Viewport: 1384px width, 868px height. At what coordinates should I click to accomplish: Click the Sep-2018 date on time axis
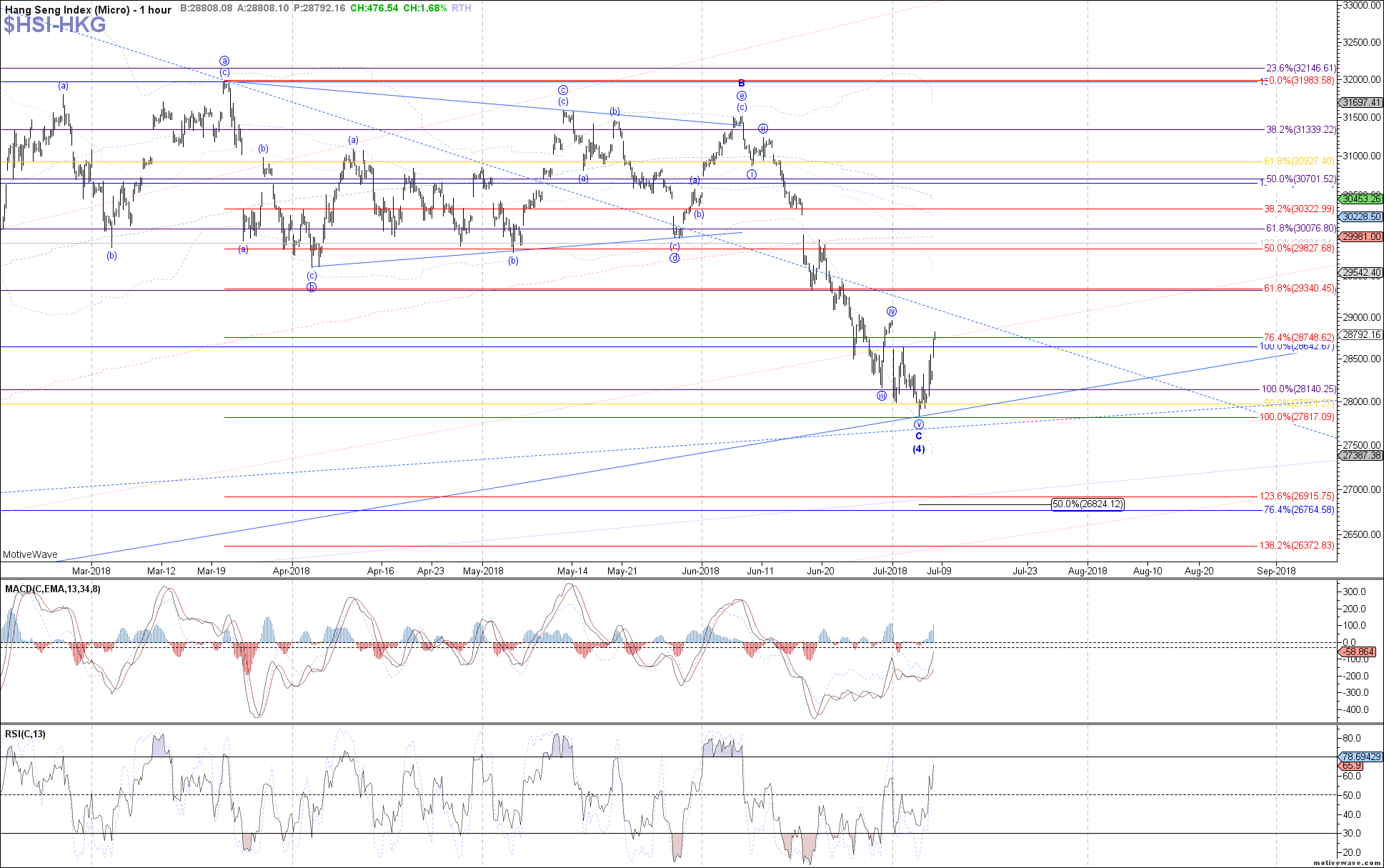pyautogui.click(x=1276, y=571)
